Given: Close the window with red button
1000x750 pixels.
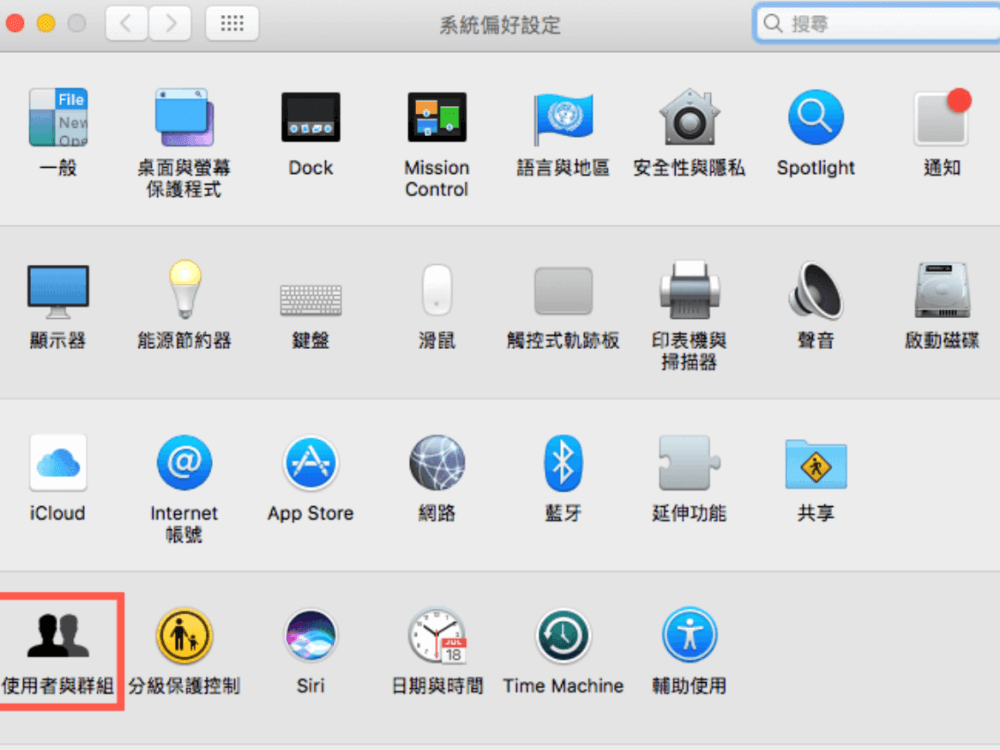Looking at the screenshot, I should 15,24.
